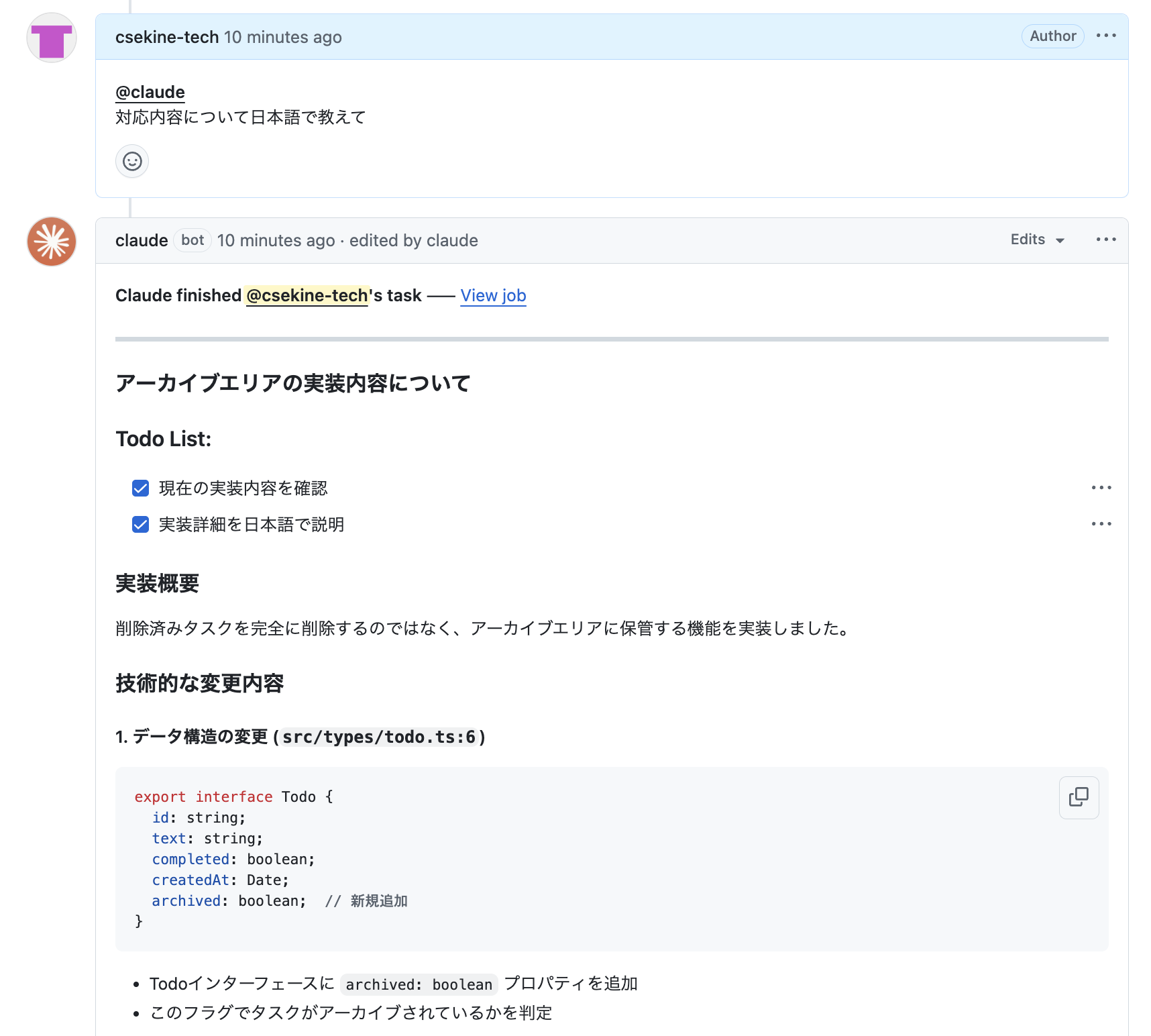1151x1036 pixels.
Task: Open the highlighted @csekine-tech mention
Action: [x=307, y=295]
